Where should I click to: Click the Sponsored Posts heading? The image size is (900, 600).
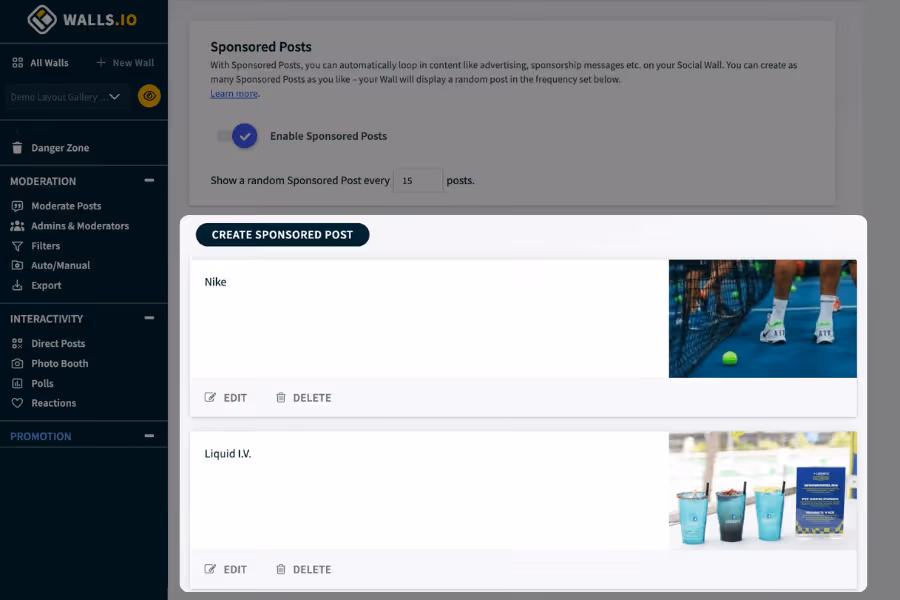(x=261, y=47)
